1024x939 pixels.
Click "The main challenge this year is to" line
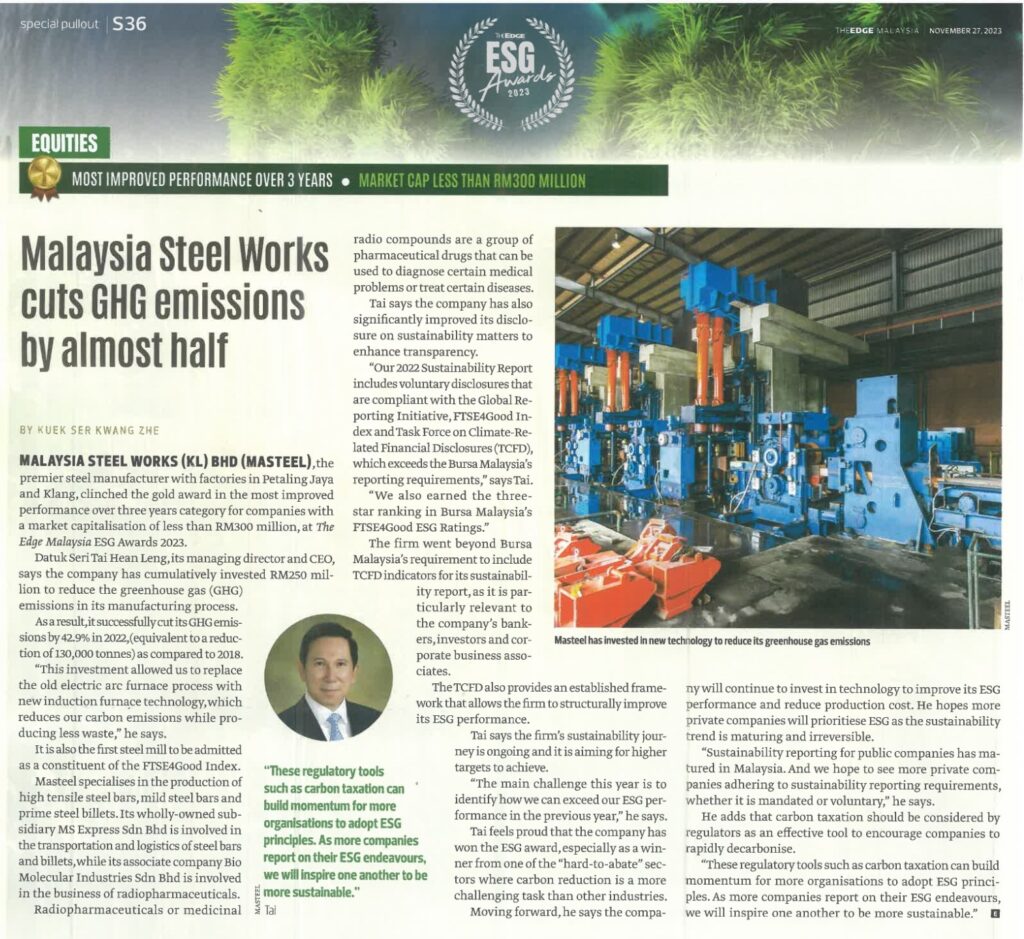(568, 784)
